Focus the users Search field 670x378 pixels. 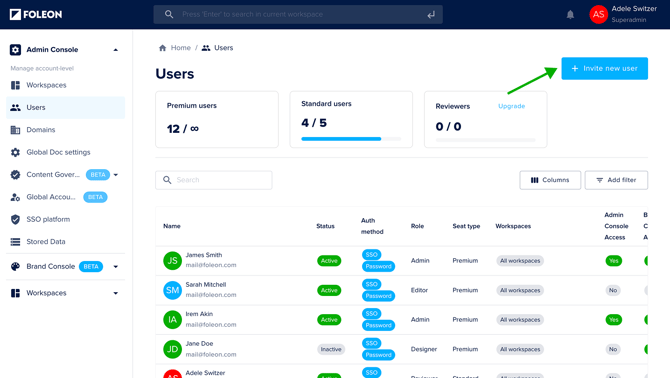pos(214,180)
